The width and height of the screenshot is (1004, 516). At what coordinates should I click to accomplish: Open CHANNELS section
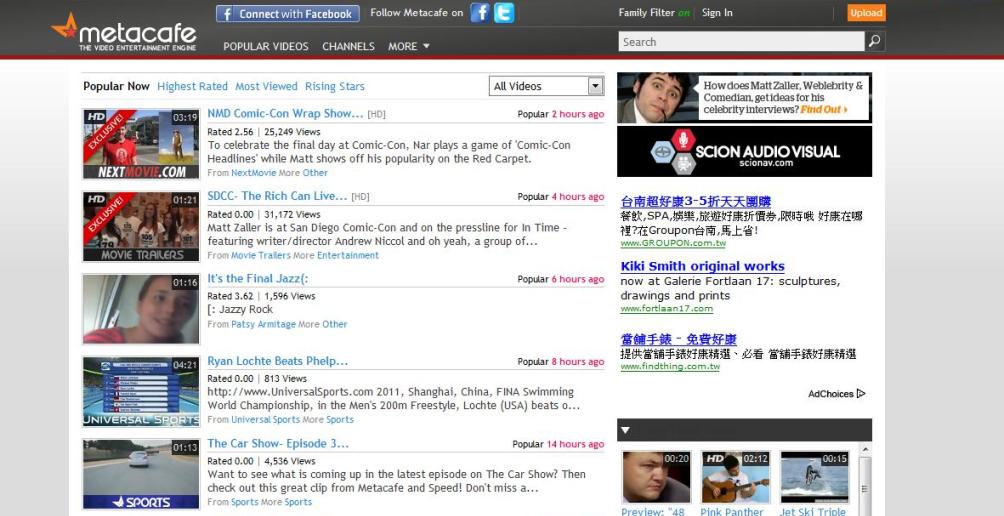point(348,46)
